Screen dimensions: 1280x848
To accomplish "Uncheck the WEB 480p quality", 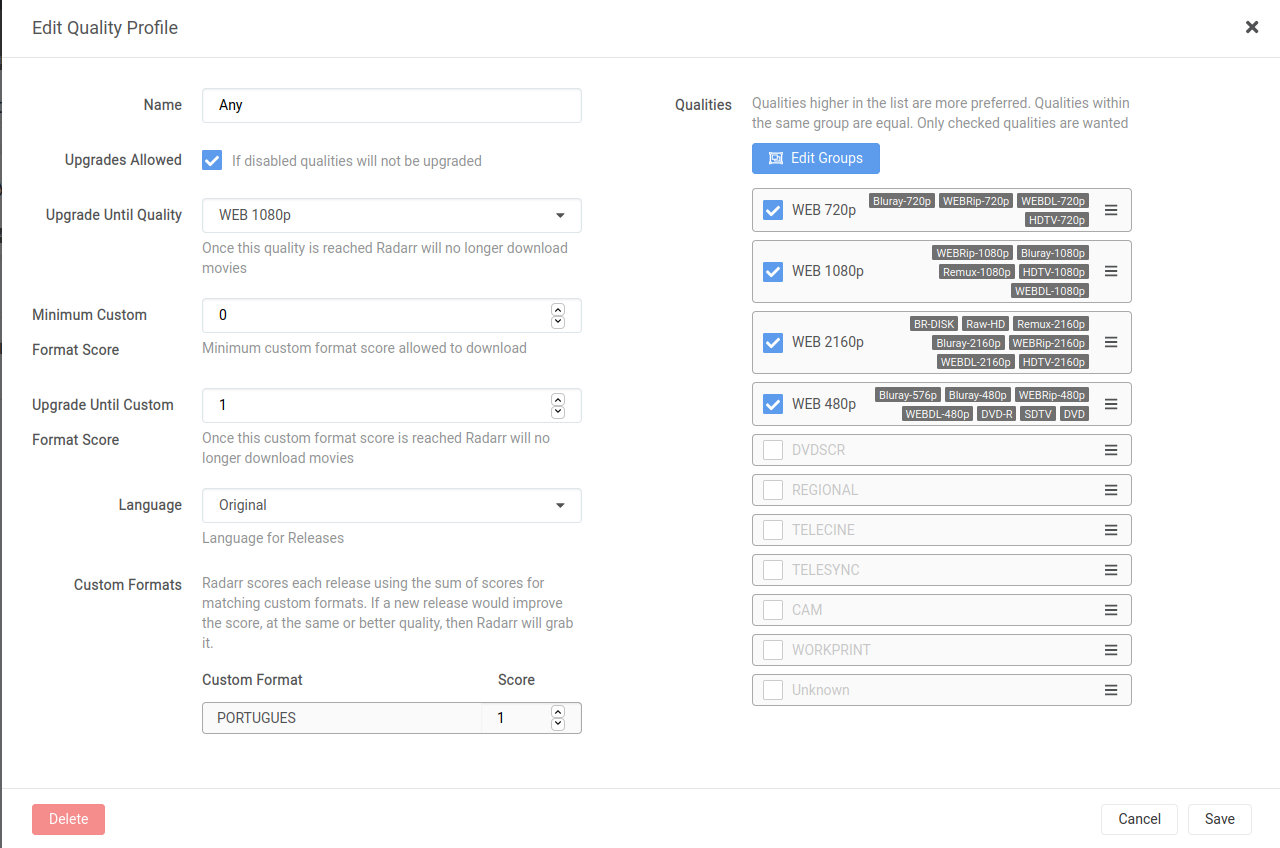I will (772, 403).
